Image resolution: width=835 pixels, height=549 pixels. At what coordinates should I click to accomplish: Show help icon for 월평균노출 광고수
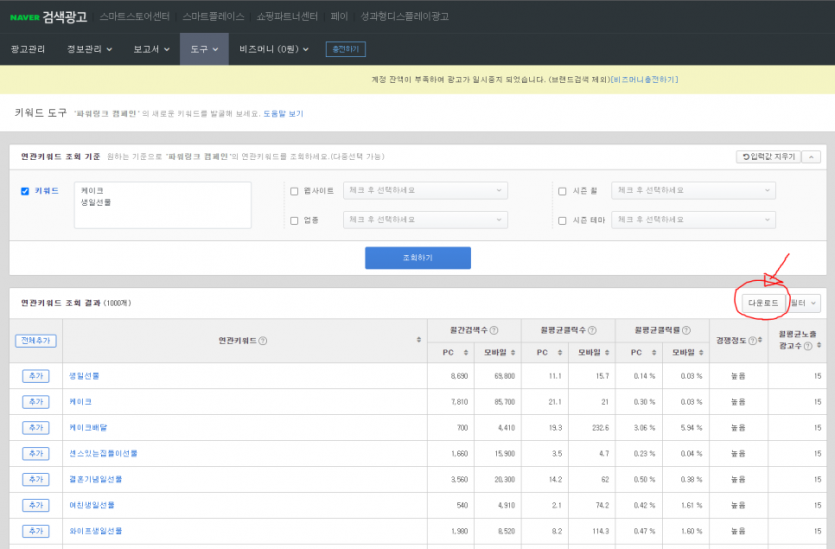[808, 346]
